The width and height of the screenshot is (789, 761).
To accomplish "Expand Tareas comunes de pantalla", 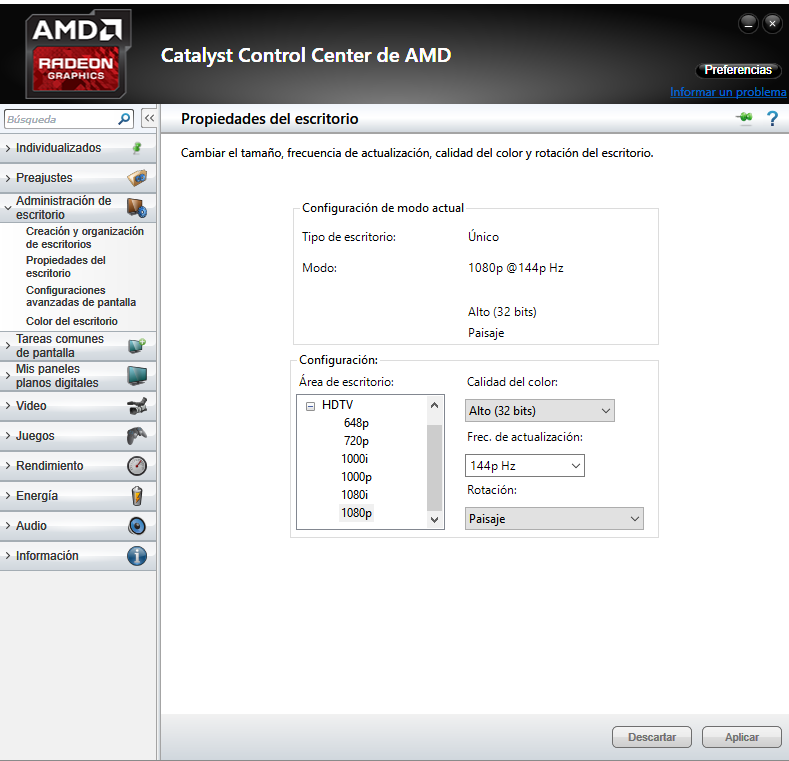I will [x=8, y=346].
